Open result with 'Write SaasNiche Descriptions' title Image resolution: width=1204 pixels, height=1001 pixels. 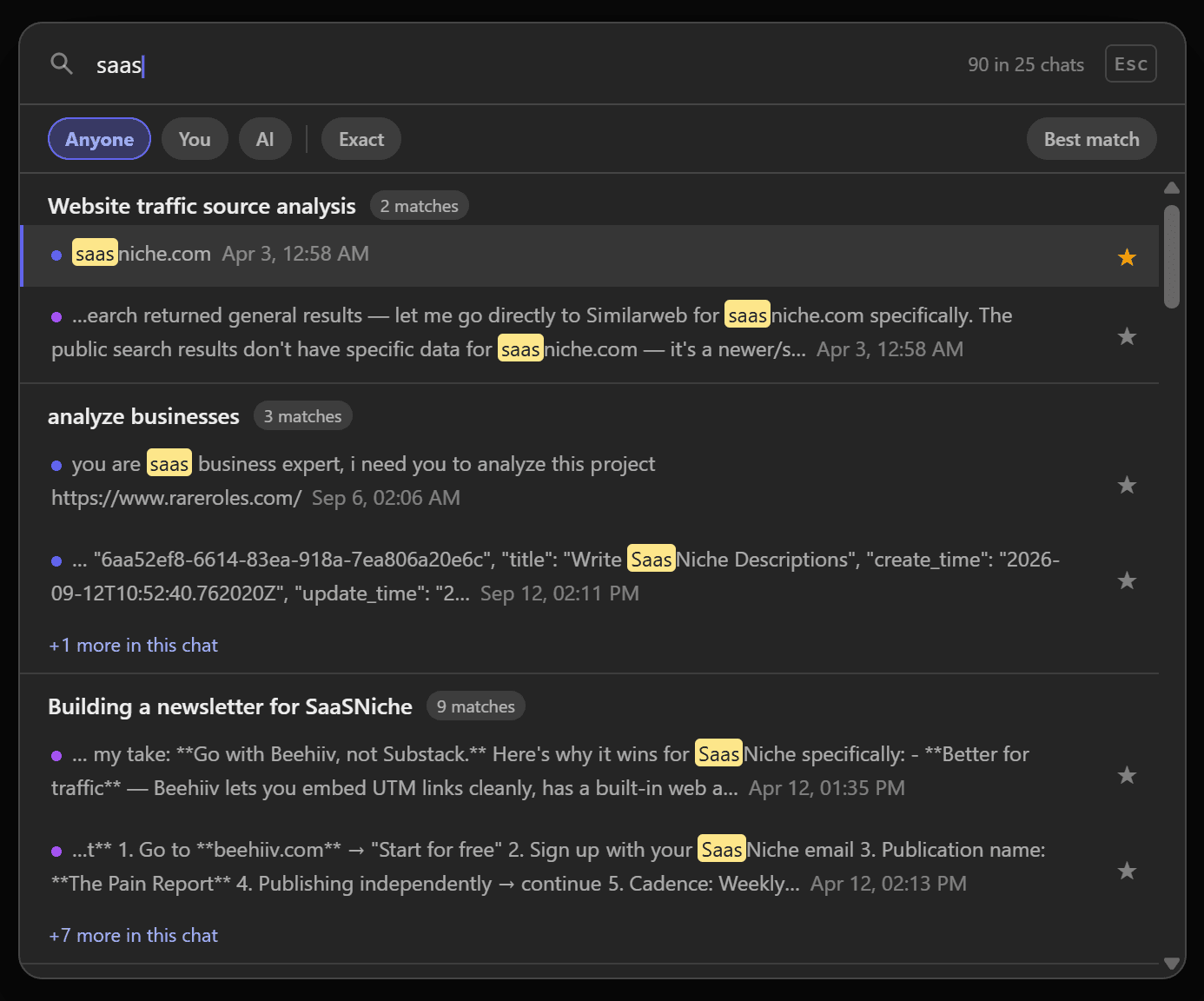590,577
